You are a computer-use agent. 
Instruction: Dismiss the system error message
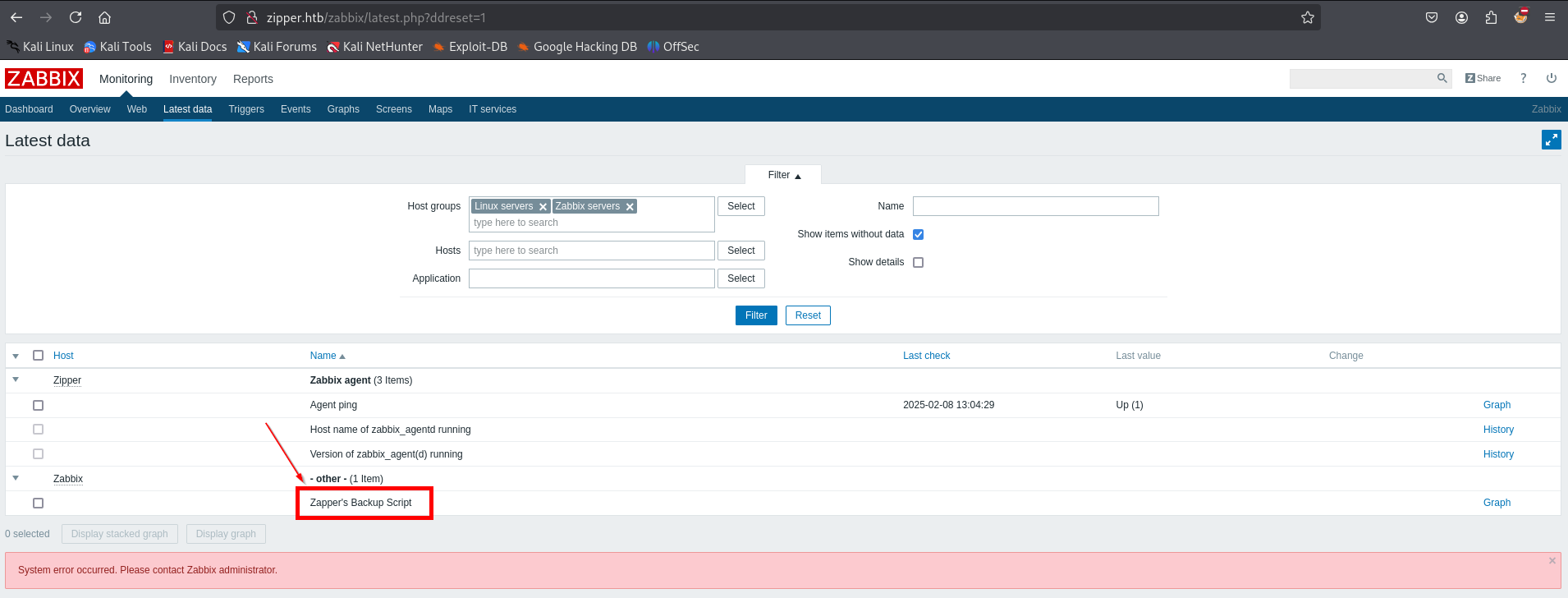click(1552, 560)
